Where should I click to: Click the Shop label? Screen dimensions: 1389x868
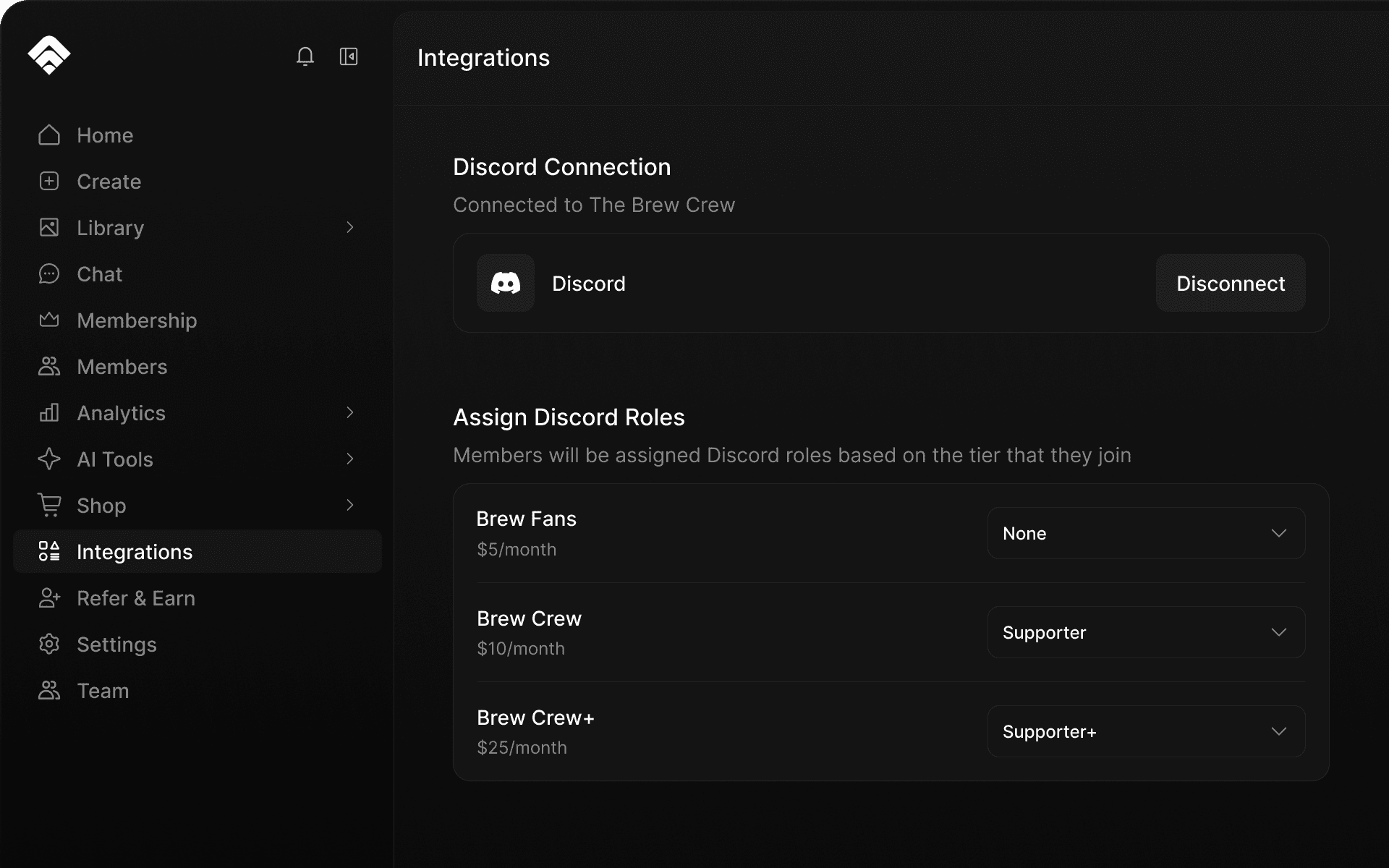101,506
